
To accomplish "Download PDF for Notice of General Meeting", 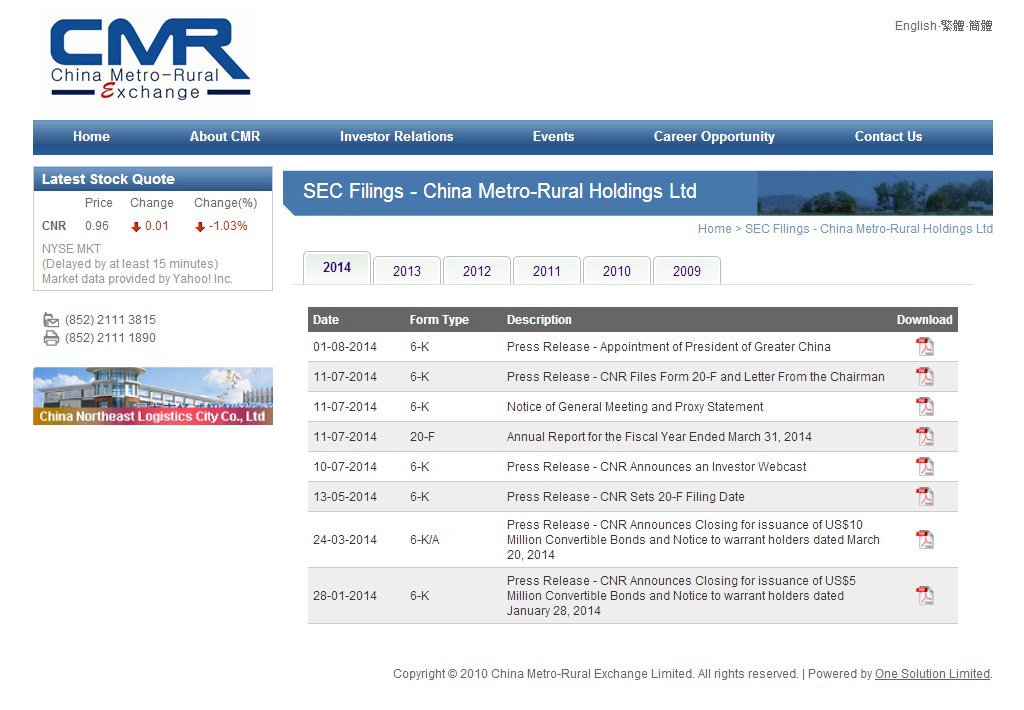I will coord(925,407).
